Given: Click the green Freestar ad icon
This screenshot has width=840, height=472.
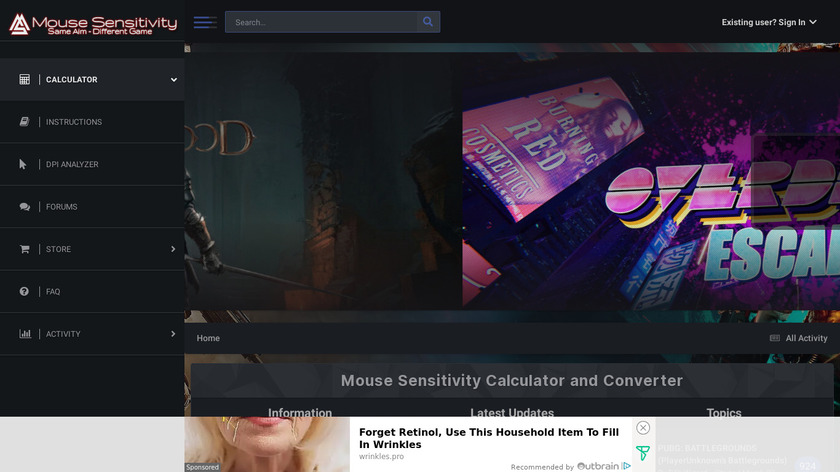Looking at the screenshot, I should tap(643, 453).
